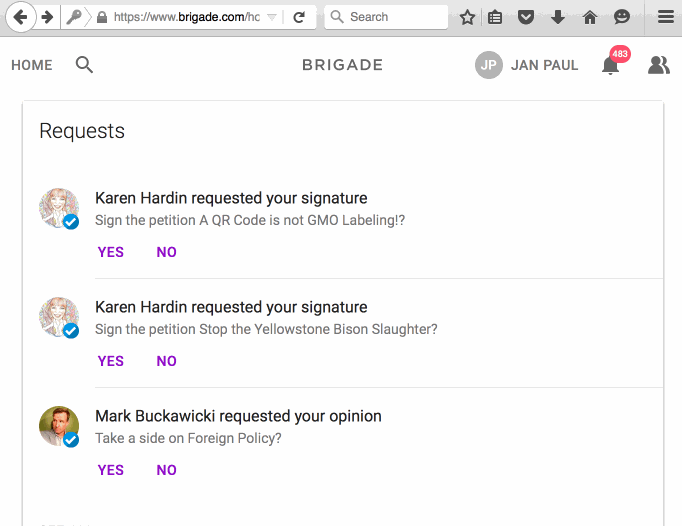
Task: Decline NO for Yellowstone Bison petition
Action: pos(166,361)
